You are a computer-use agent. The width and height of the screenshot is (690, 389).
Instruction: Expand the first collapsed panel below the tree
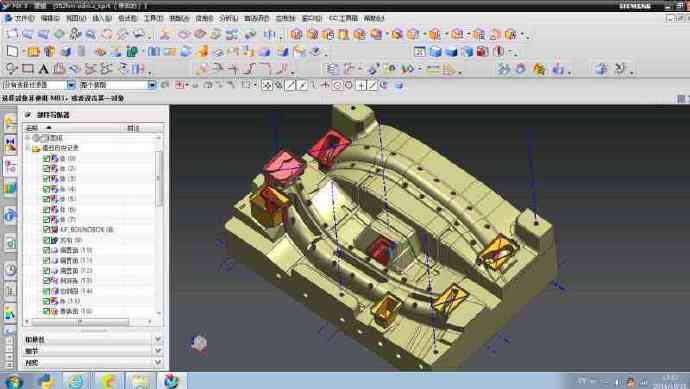tap(93, 339)
